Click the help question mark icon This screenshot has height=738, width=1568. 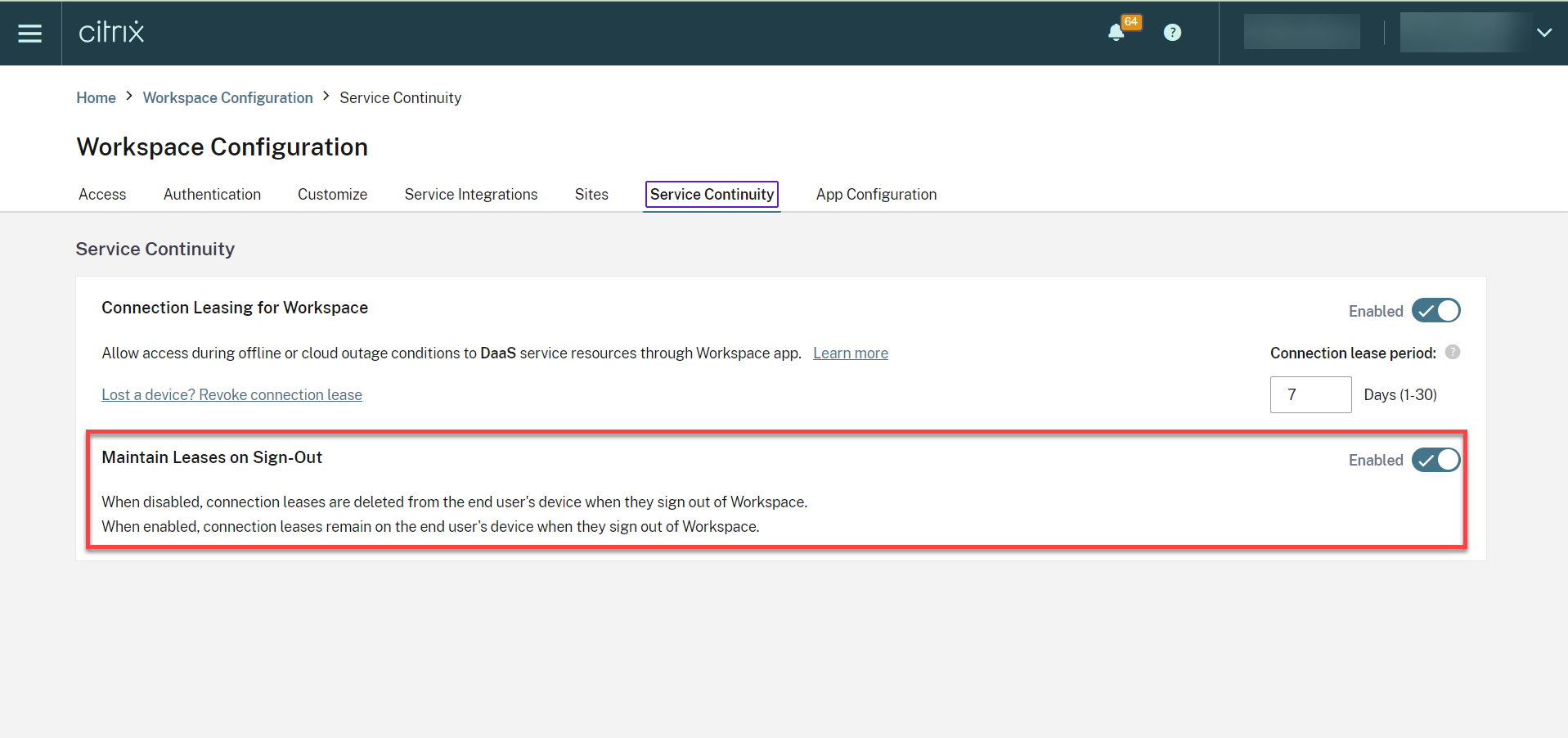point(1172,33)
